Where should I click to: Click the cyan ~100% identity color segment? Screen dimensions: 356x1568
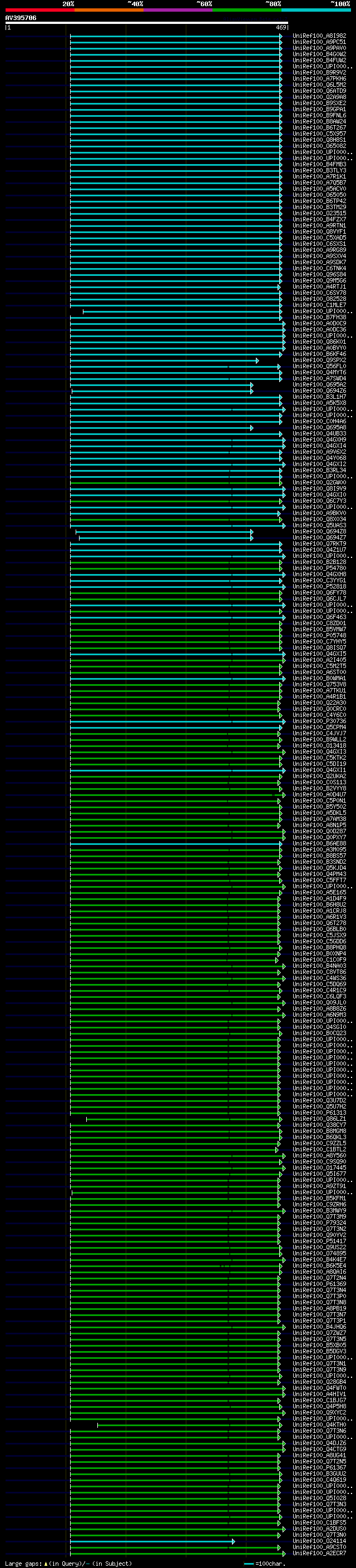click(316, 10)
